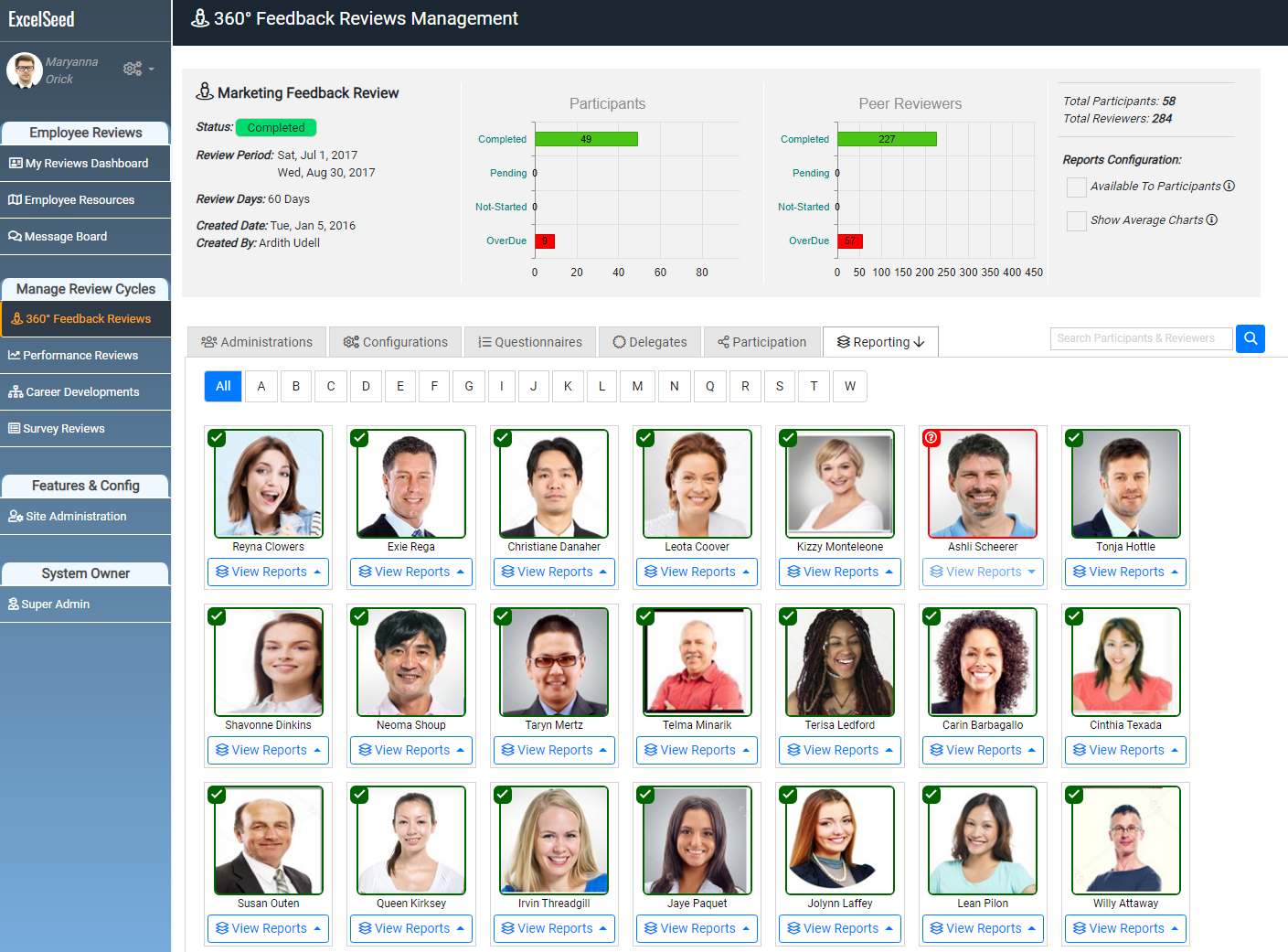
Task: Type in the Search Participants field
Action: (1141, 338)
